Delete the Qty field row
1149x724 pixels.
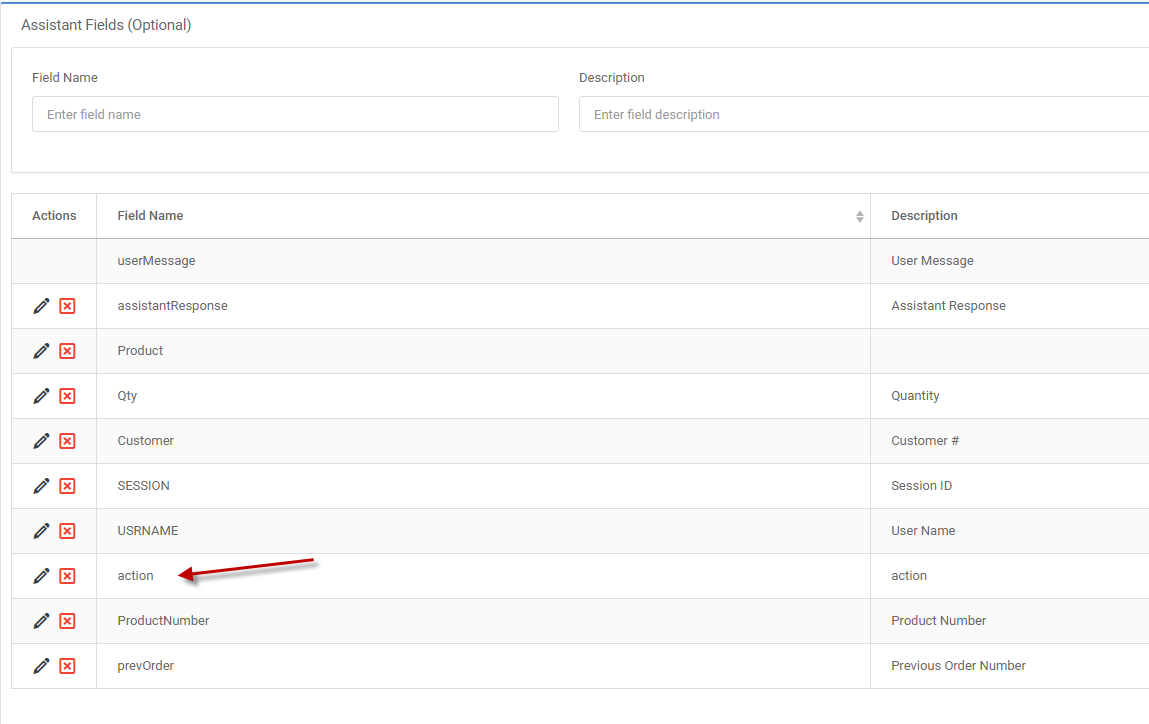tap(67, 396)
